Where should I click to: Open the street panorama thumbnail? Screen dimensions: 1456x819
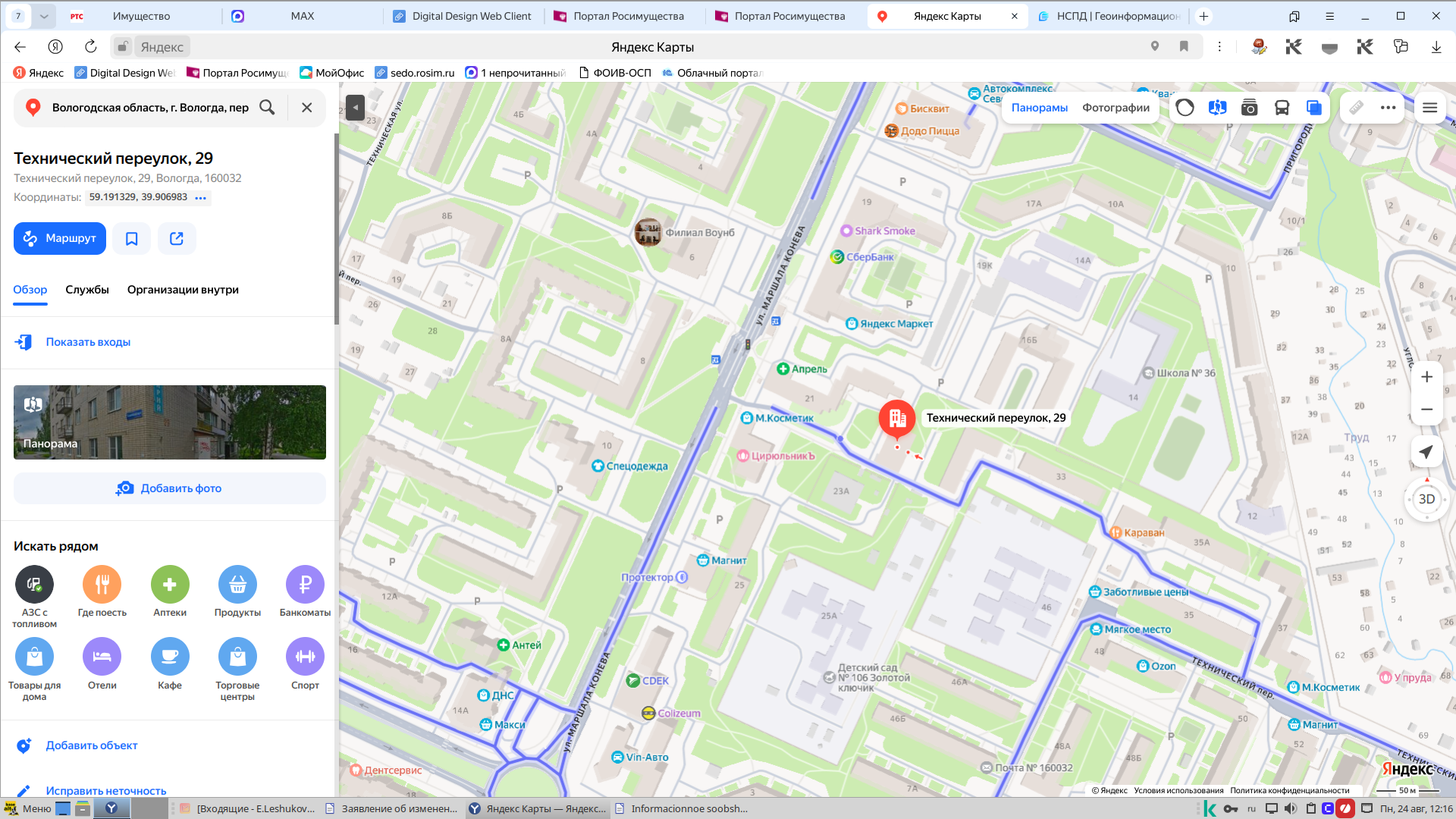point(170,422)
